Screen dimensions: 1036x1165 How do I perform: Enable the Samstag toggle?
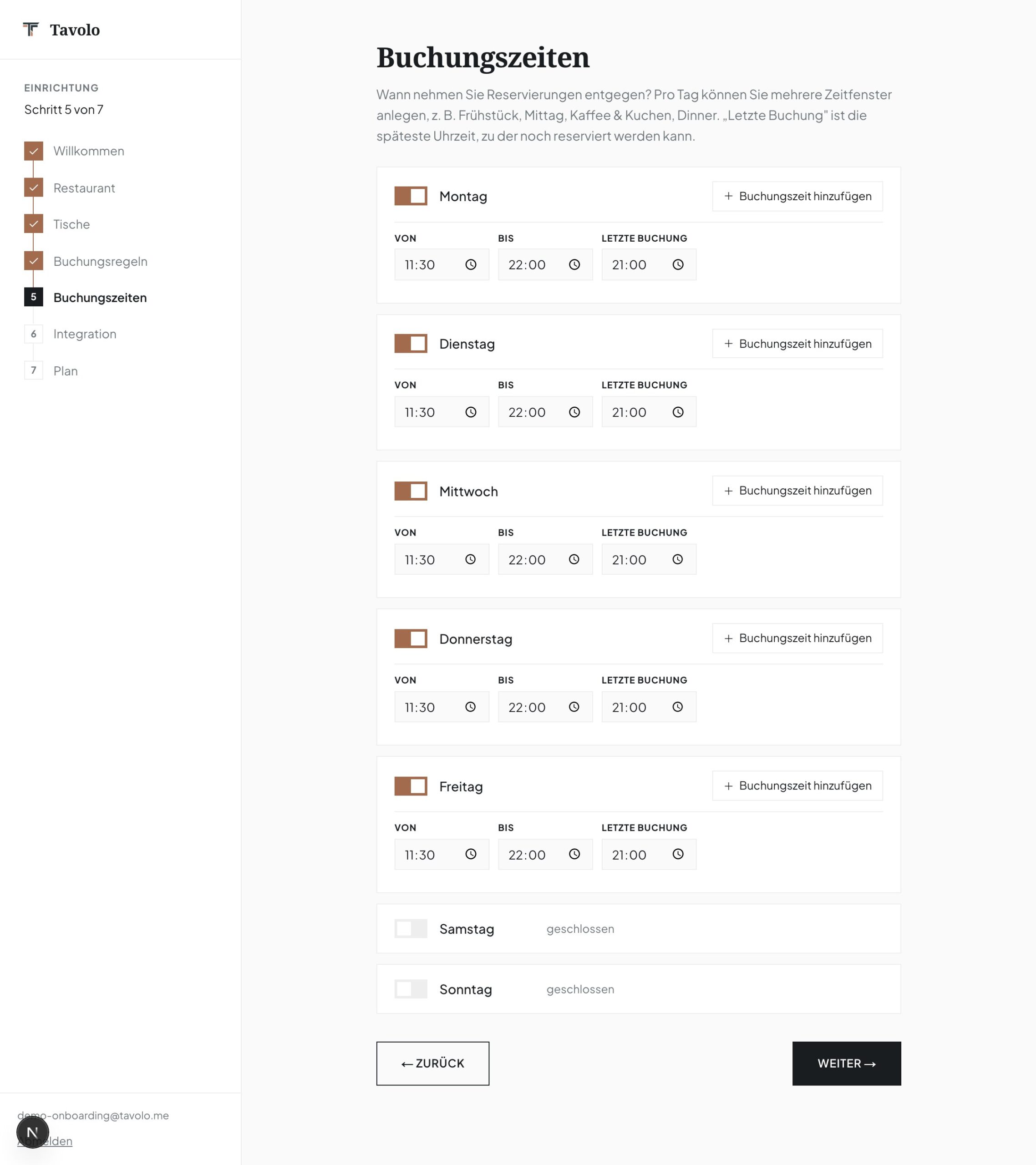click(411, 928)
